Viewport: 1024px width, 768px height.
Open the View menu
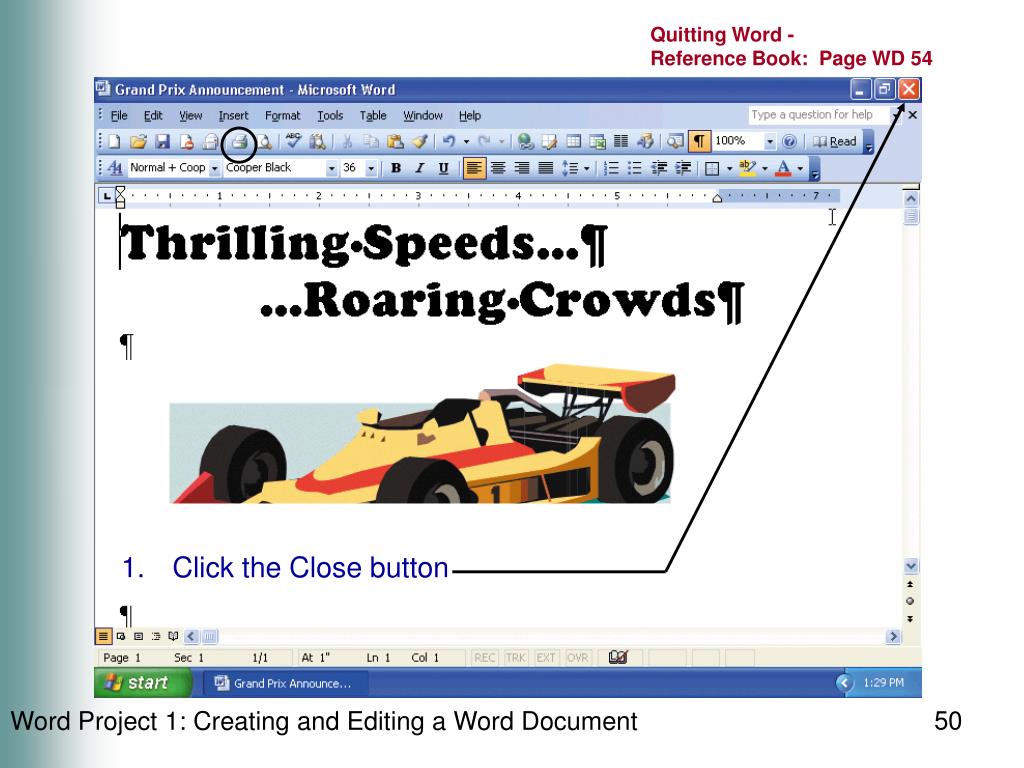[x=191, y=116]
